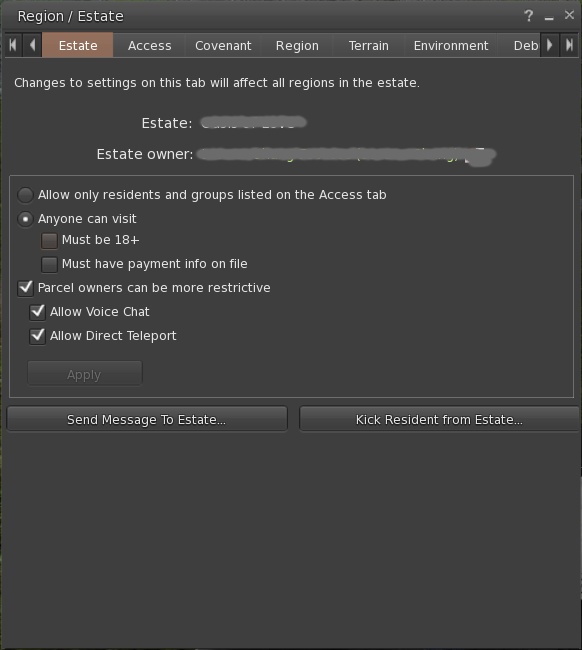
Task: Minimize the Region / Estate floater
Action: click(x=549, y=17)
